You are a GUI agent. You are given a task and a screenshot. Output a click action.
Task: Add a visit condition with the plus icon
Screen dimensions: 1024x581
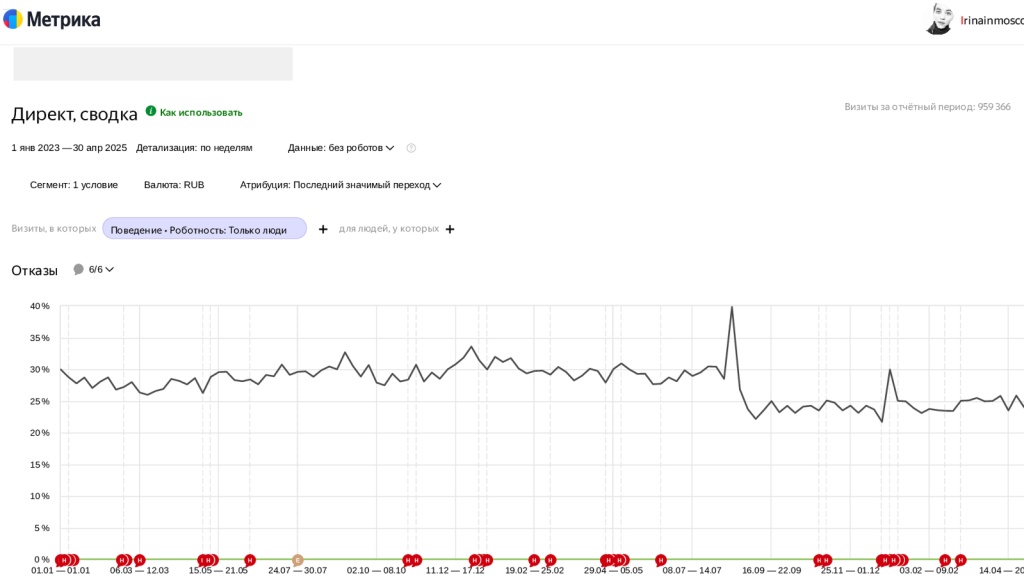point(323,229)
